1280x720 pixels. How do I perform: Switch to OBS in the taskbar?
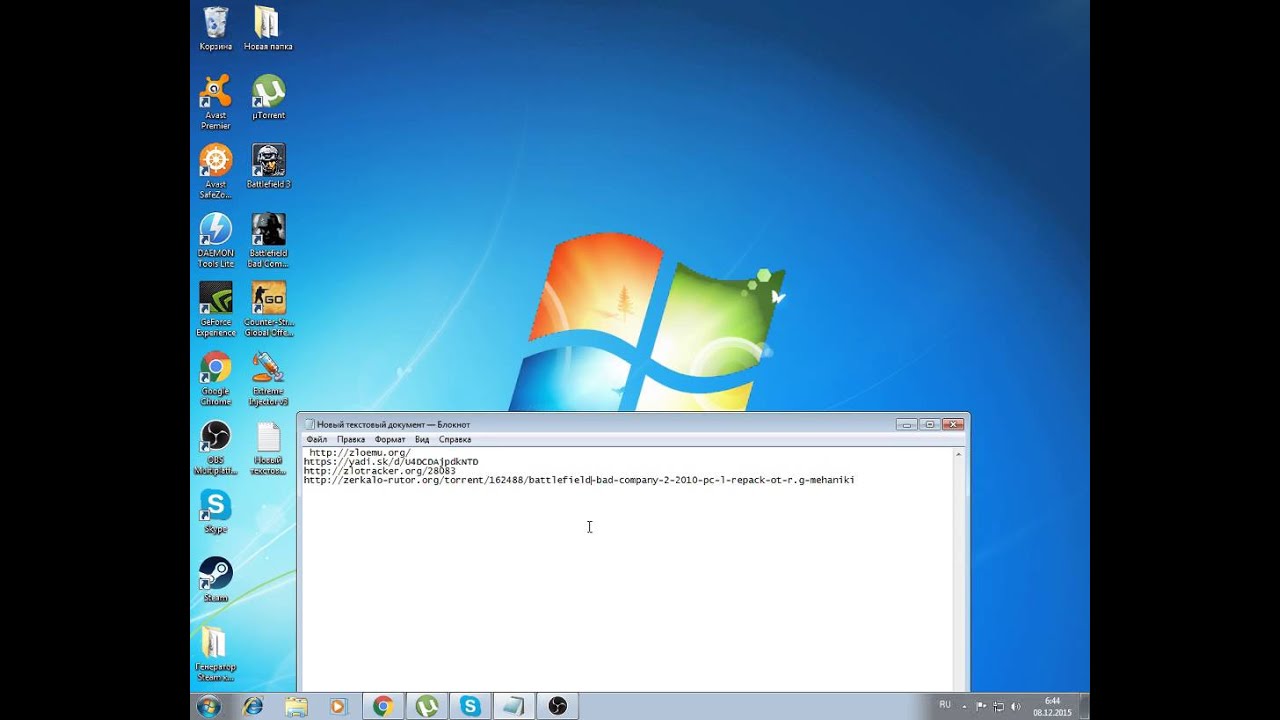[558, 706]
